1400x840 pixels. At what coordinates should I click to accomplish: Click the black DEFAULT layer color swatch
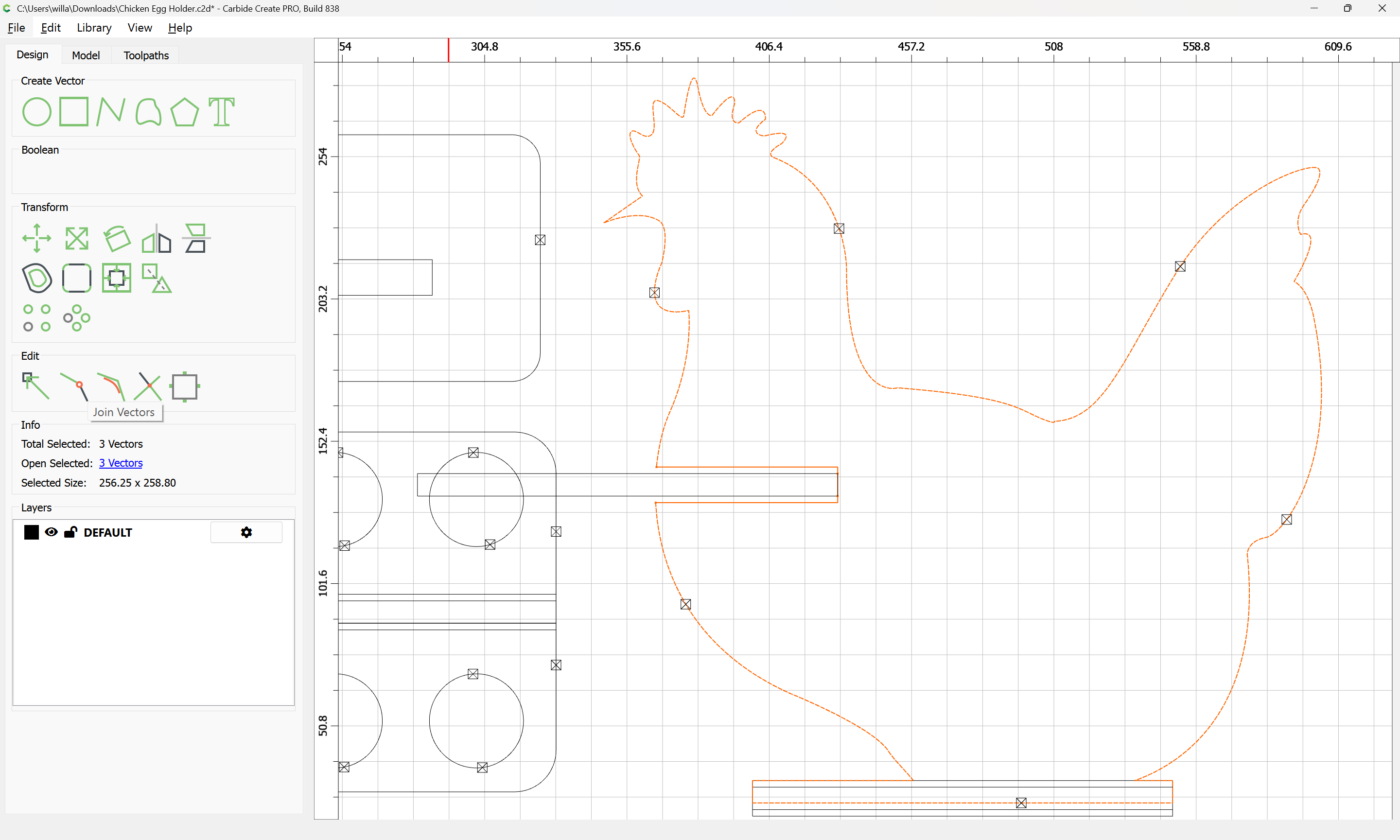[32, 532]
